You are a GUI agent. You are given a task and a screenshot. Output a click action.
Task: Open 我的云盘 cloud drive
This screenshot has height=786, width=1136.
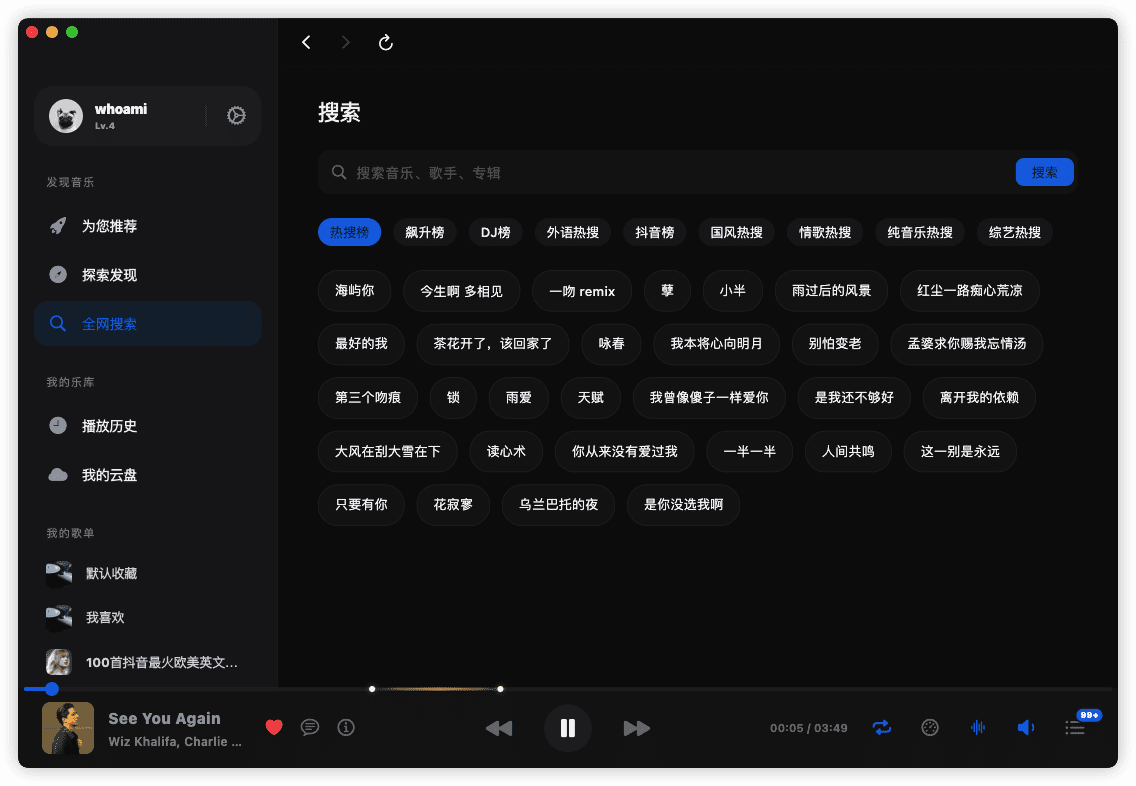click(148, 474)
